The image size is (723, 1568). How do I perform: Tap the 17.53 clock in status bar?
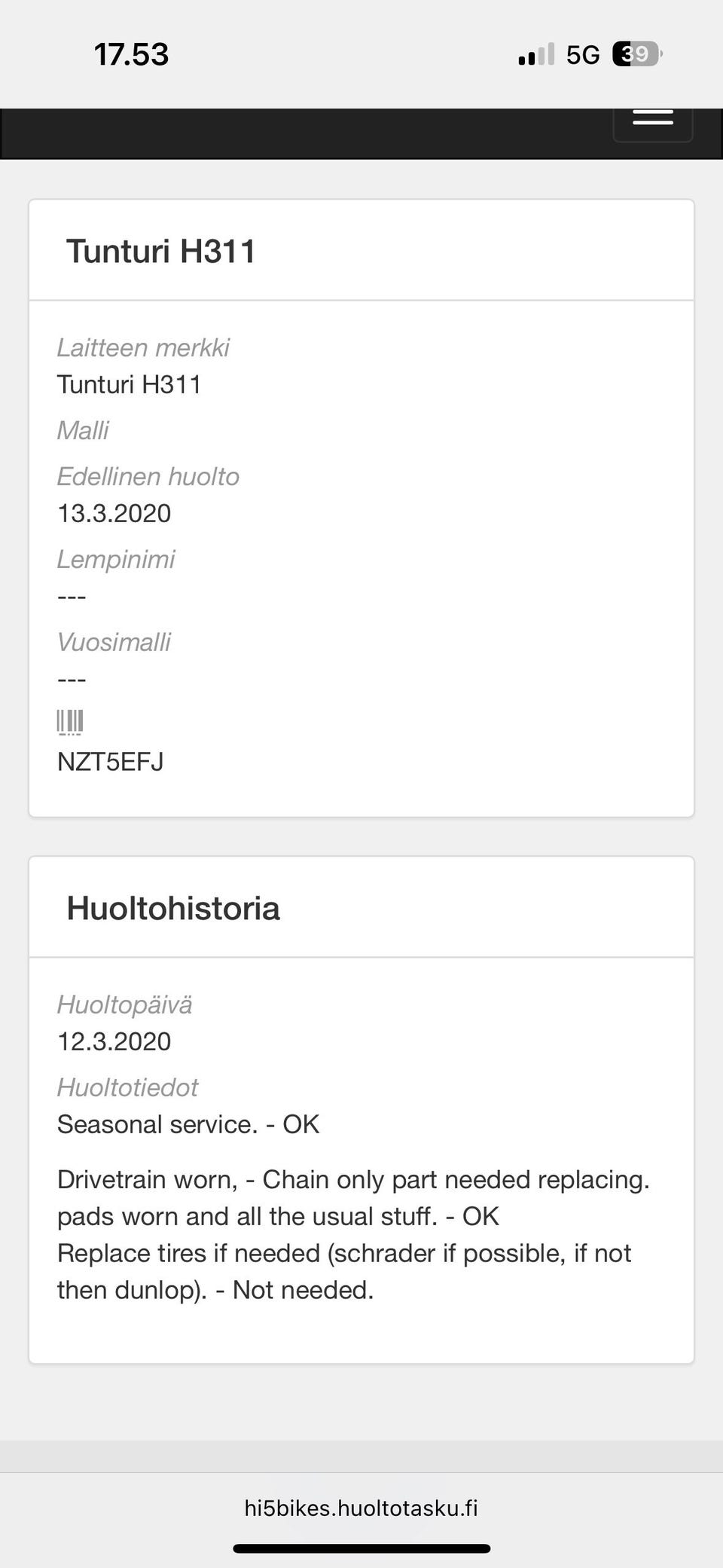pyautogui.click(x=131, y=54)
